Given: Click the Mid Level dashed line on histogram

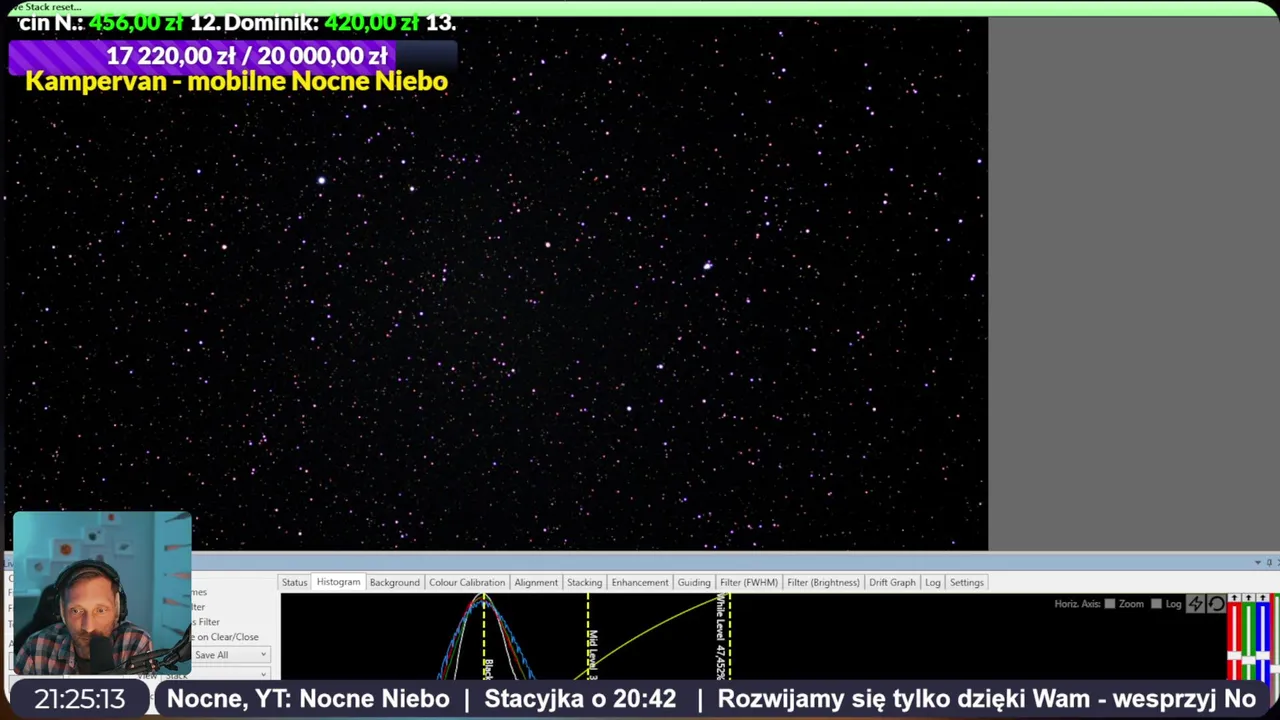Looking at the screenshot, I should [588, 636].
